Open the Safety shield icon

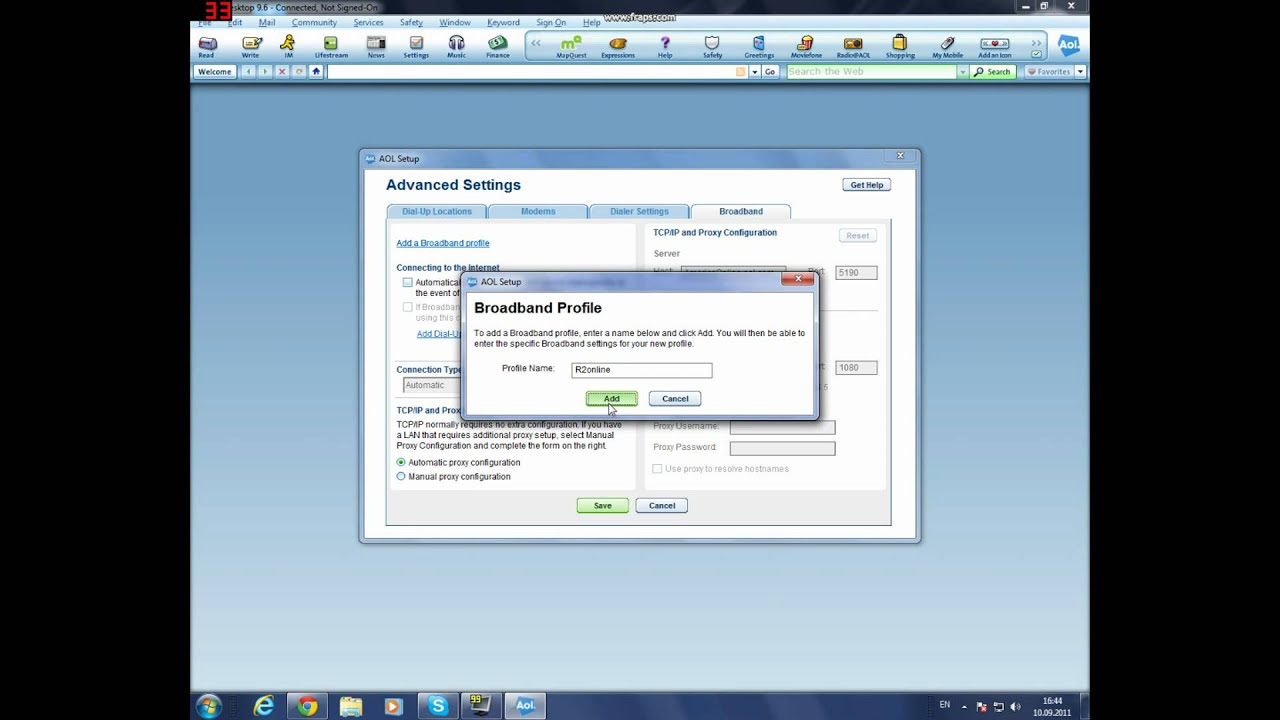[712, 47]
